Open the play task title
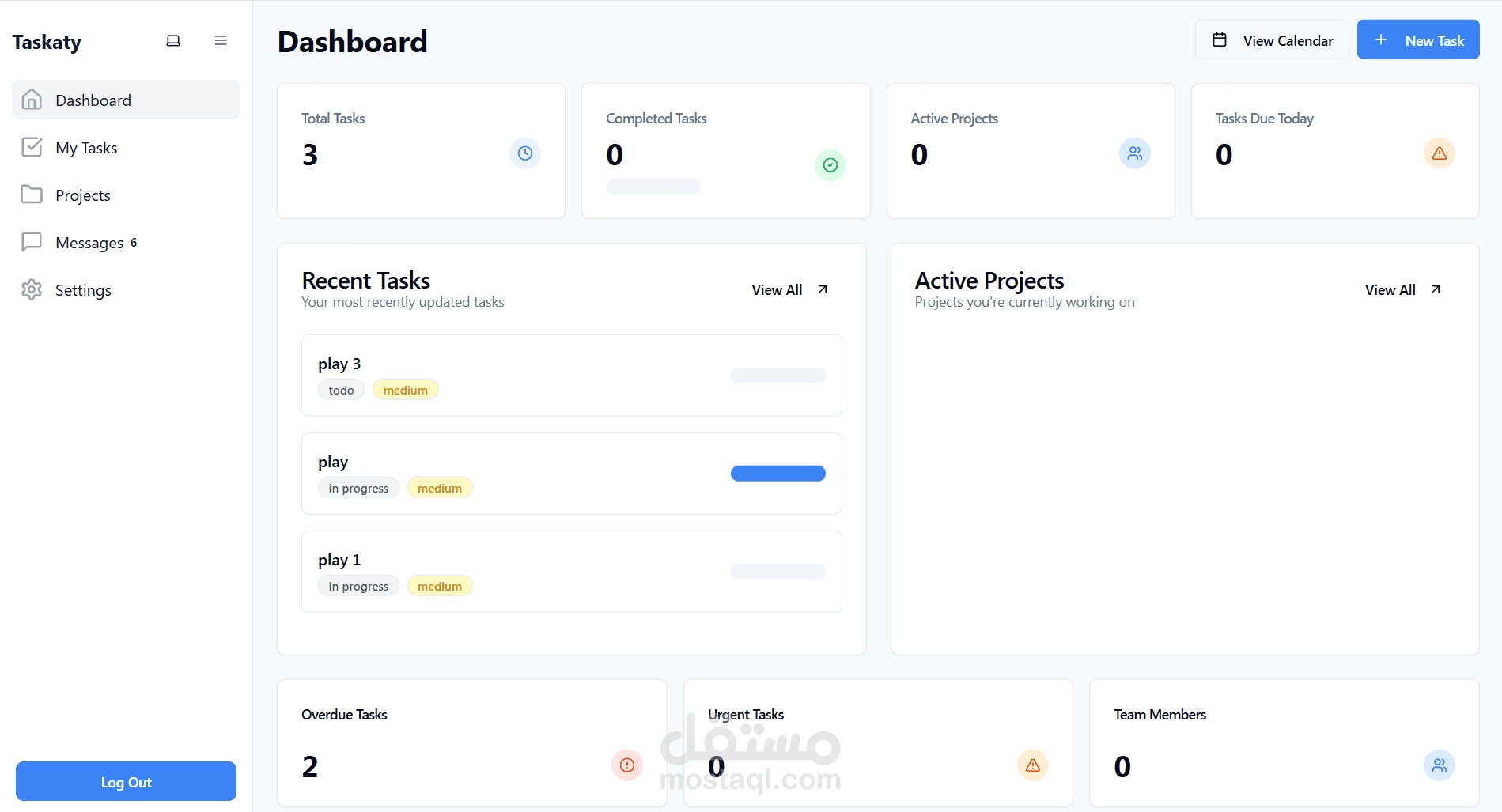The width and height of the screenshot is (1502, 812). (x=333, y=462)
